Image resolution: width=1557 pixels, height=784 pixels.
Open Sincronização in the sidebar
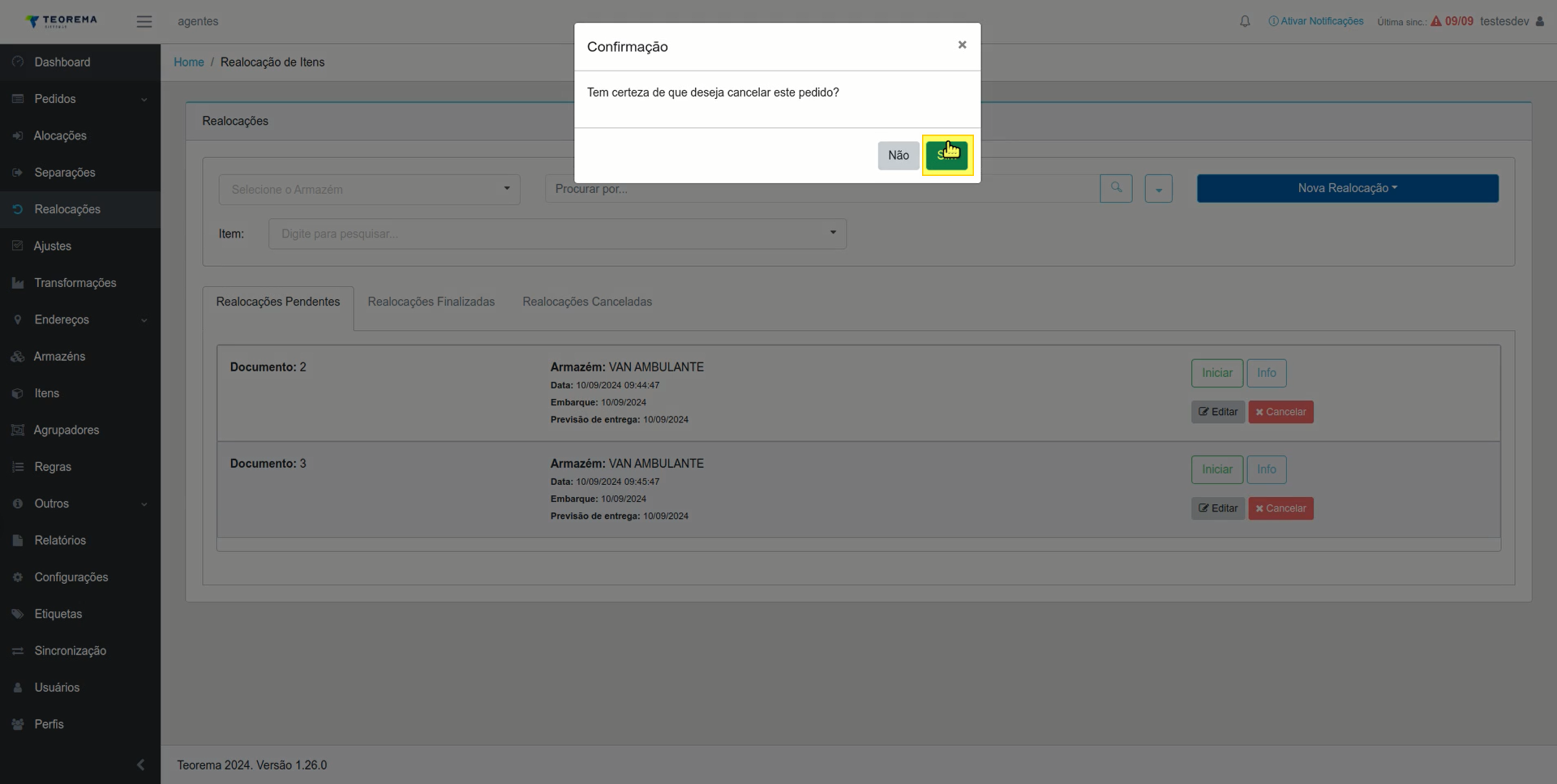tap(80, 651)
